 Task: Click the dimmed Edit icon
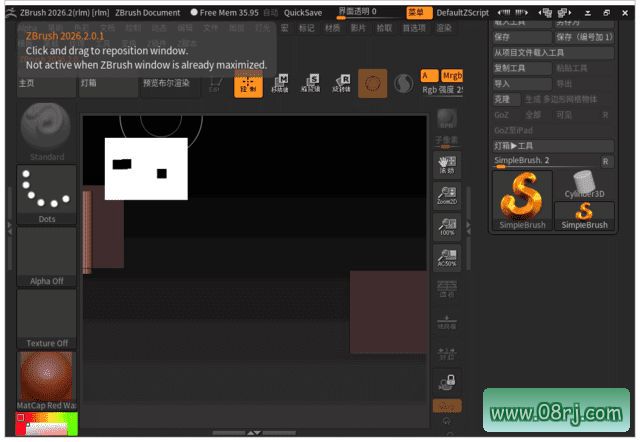(215, 84)
